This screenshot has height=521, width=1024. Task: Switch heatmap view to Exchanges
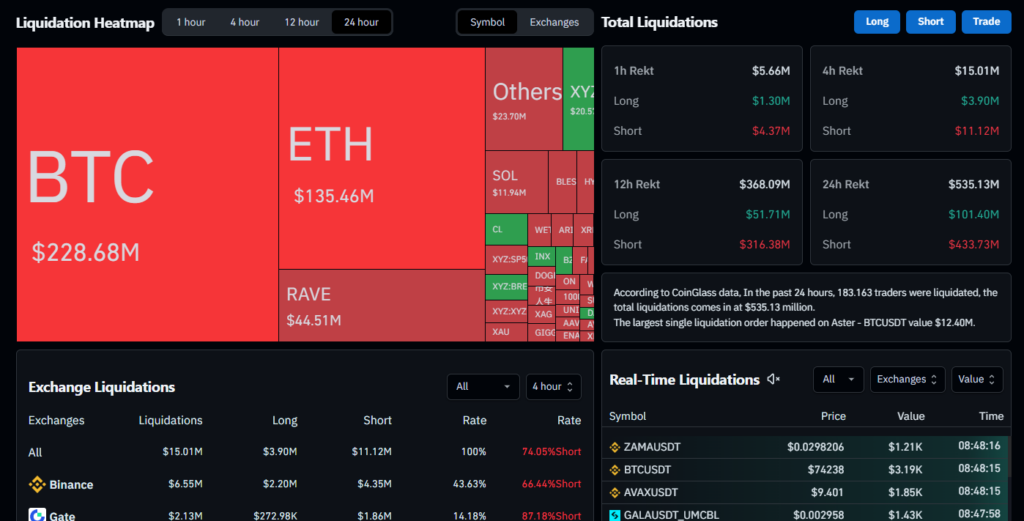[554, 22]
